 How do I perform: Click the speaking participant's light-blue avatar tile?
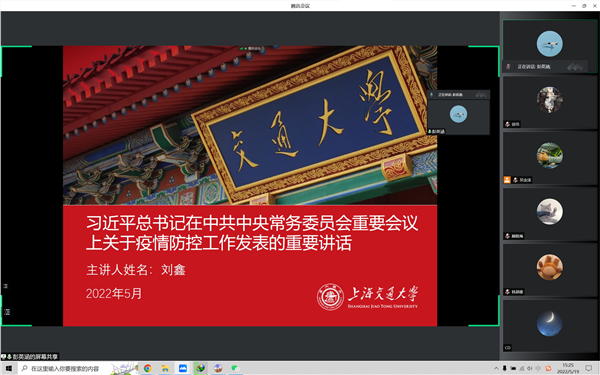point(549,46)
